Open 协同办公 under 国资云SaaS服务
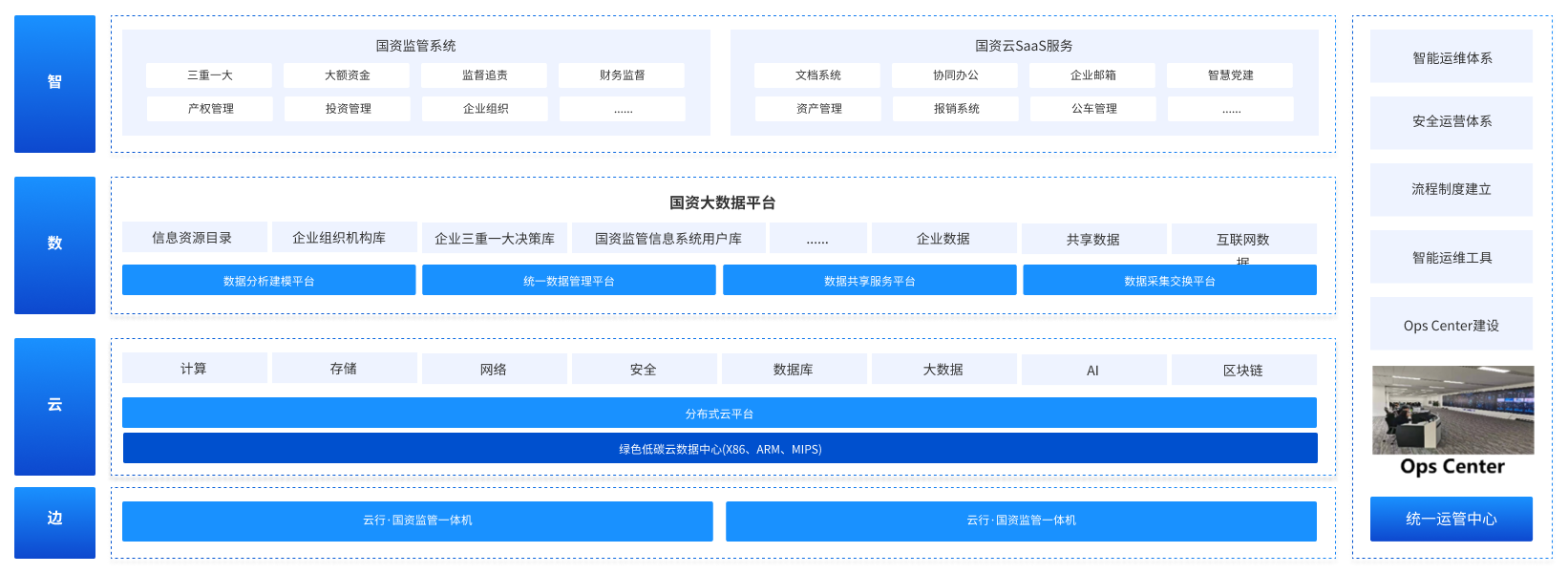The width and height of the screenshot is (1568, 574). [x=955, y=75]
